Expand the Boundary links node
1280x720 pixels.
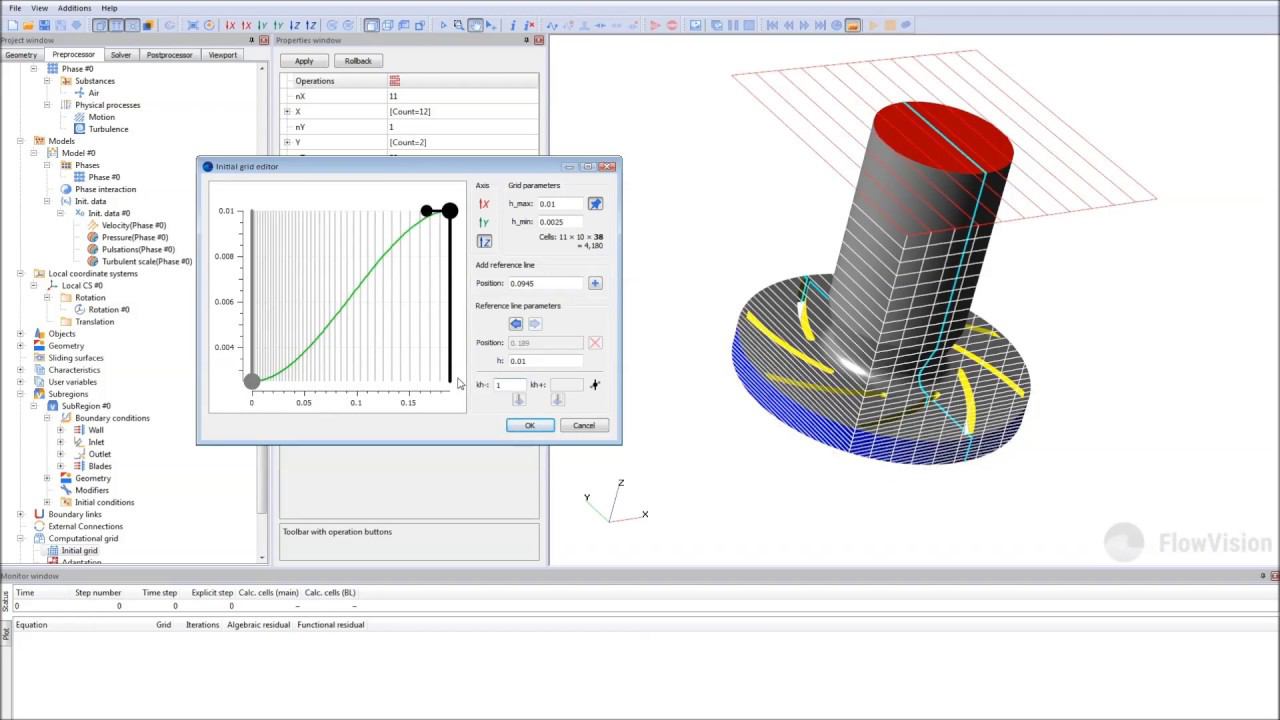coord(20,514)
